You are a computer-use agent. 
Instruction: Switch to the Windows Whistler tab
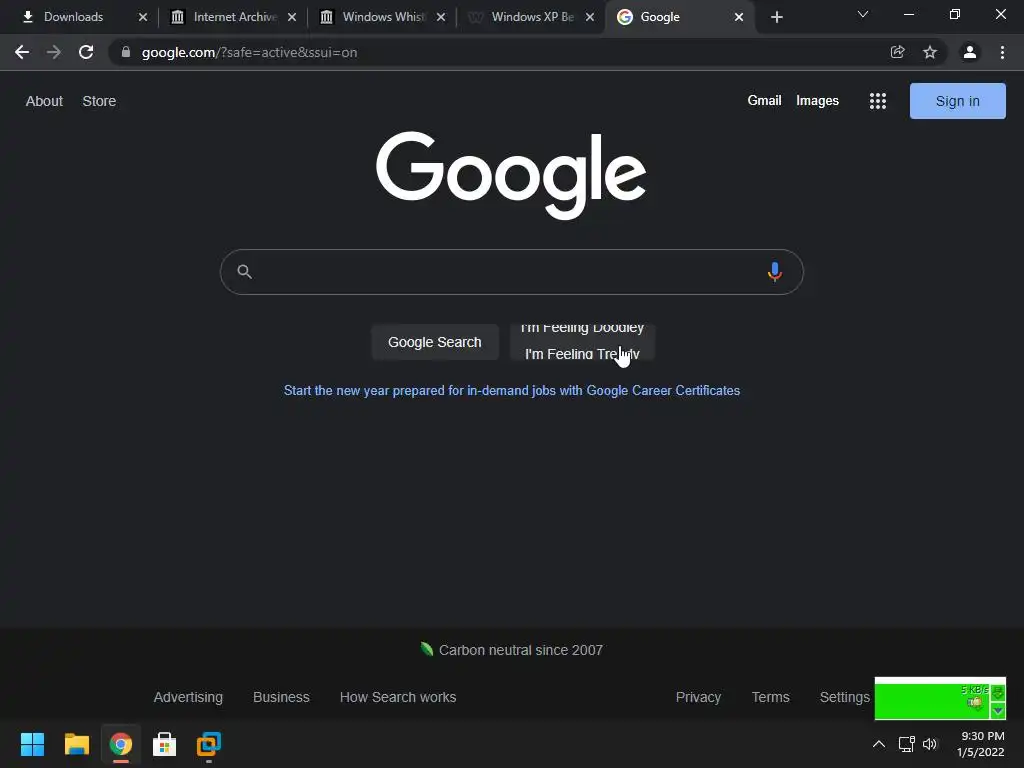372,17
